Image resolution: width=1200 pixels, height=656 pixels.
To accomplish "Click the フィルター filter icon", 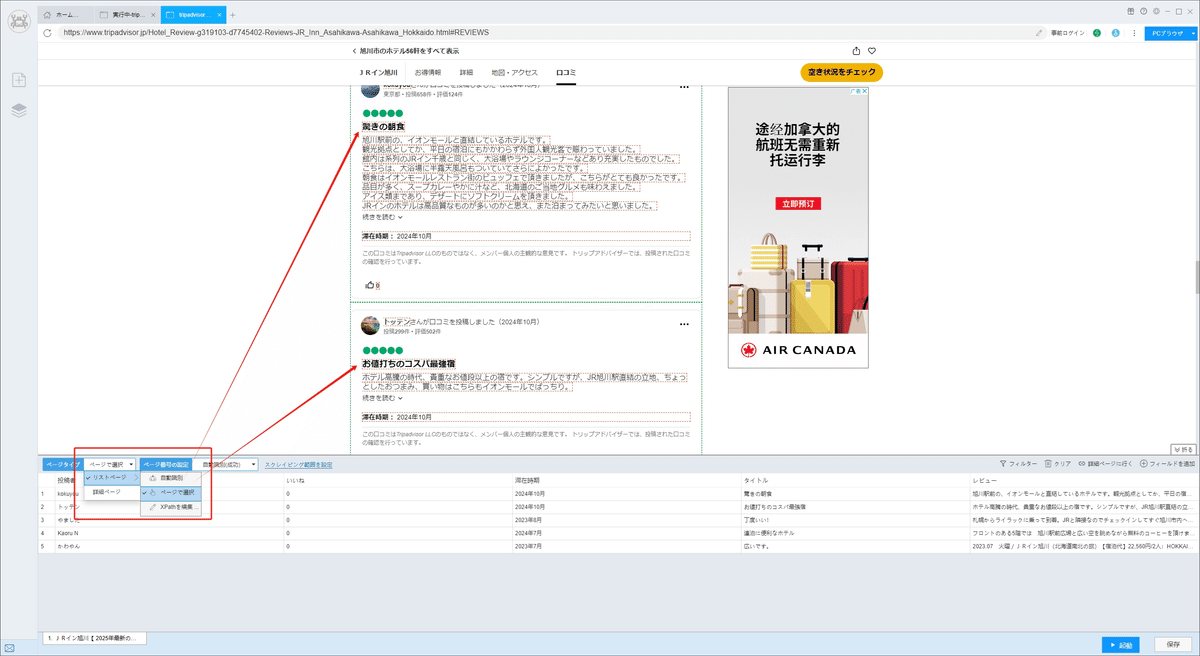I will click(x=1019, y=464).
